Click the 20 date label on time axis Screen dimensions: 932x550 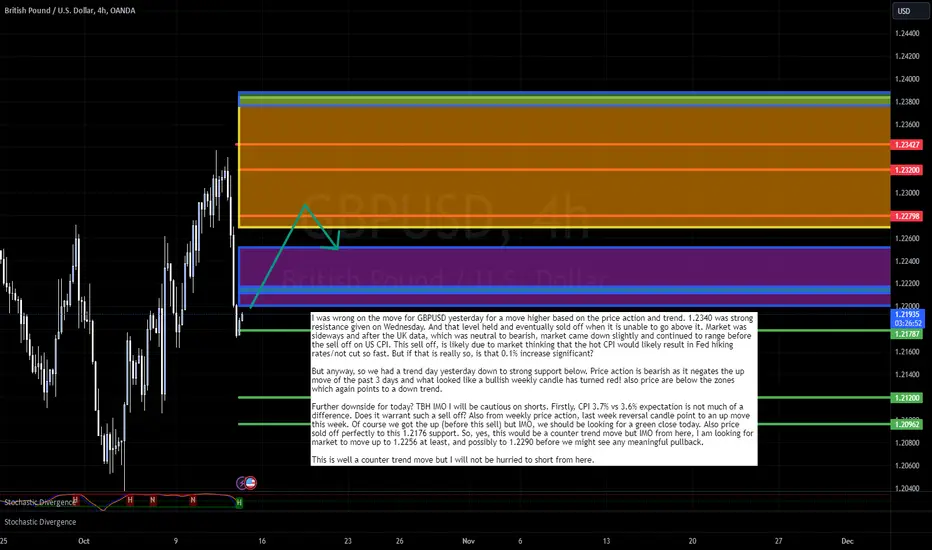(692, 541)
